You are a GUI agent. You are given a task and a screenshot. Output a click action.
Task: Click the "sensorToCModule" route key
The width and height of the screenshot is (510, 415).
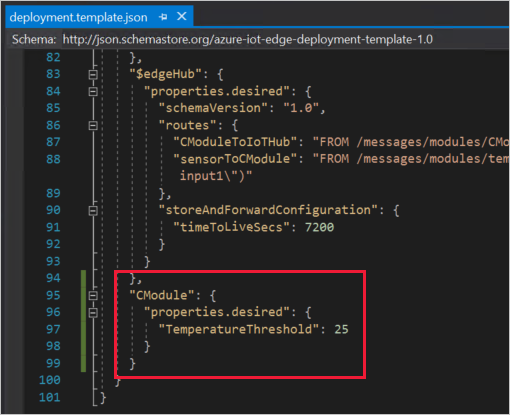coord(235,159)
